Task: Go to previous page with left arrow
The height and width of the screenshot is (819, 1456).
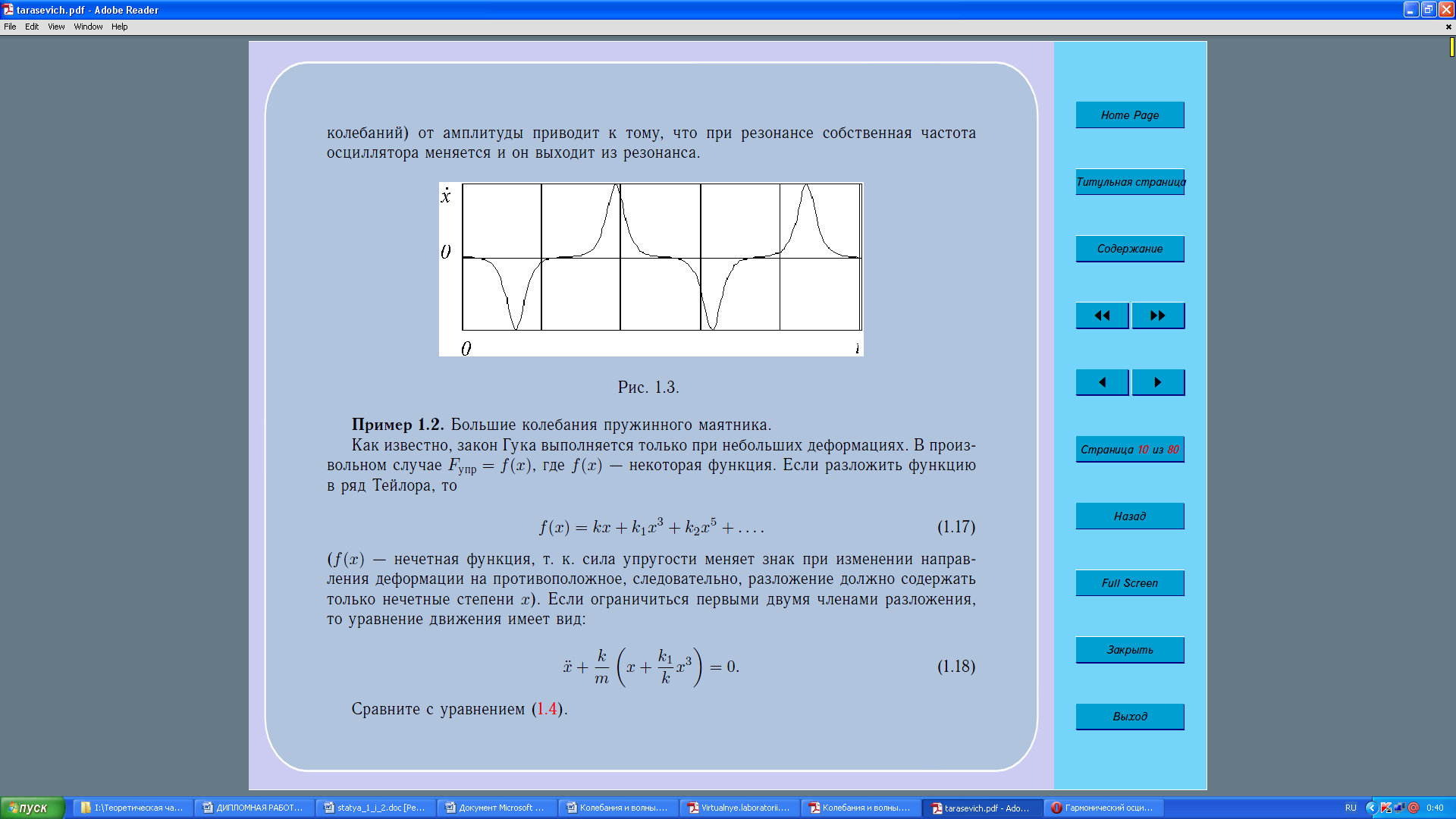Action: click(1102, 382)
